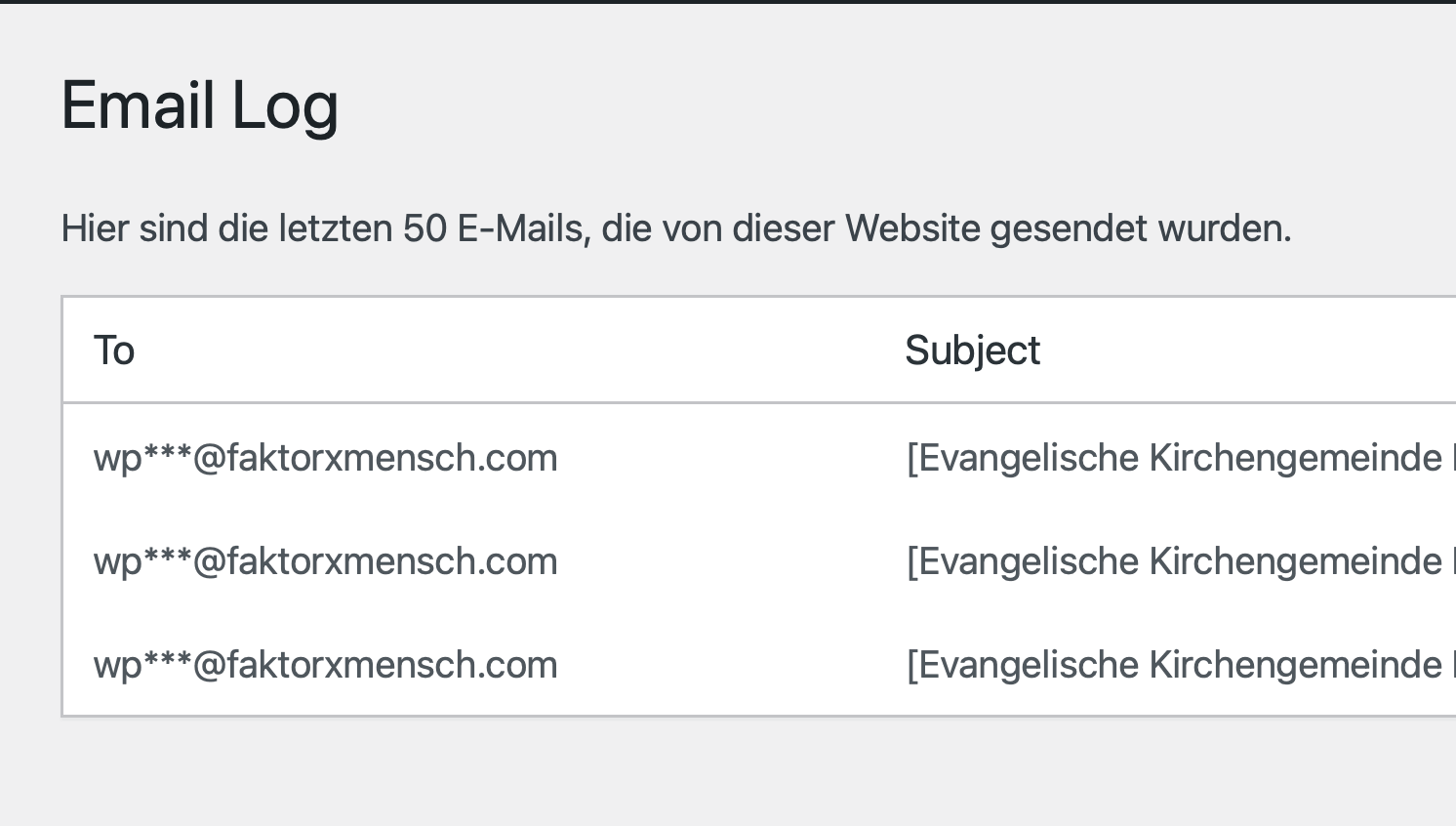Select the first wp***@faktorxmensch.com email entry

(326, 457)
